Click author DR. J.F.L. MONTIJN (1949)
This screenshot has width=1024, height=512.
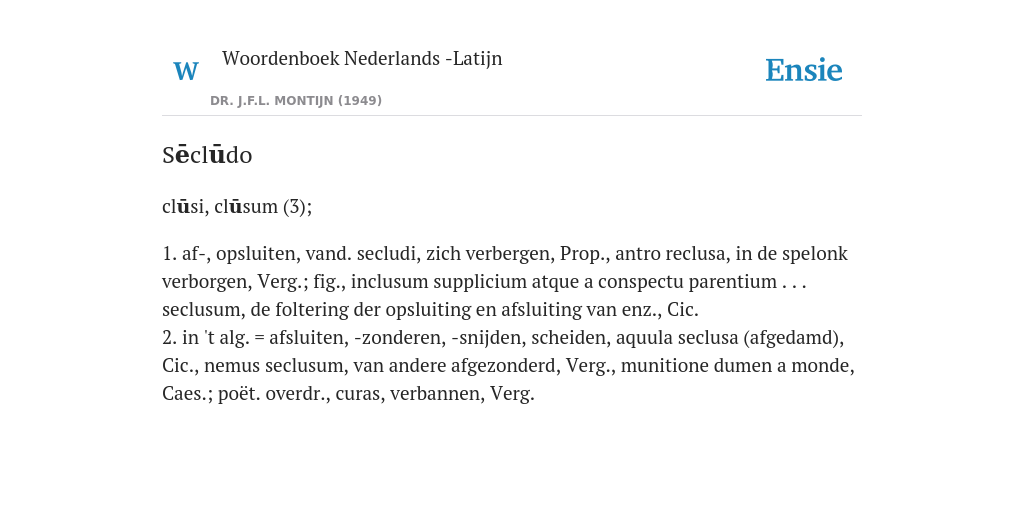tap(296, 101)
